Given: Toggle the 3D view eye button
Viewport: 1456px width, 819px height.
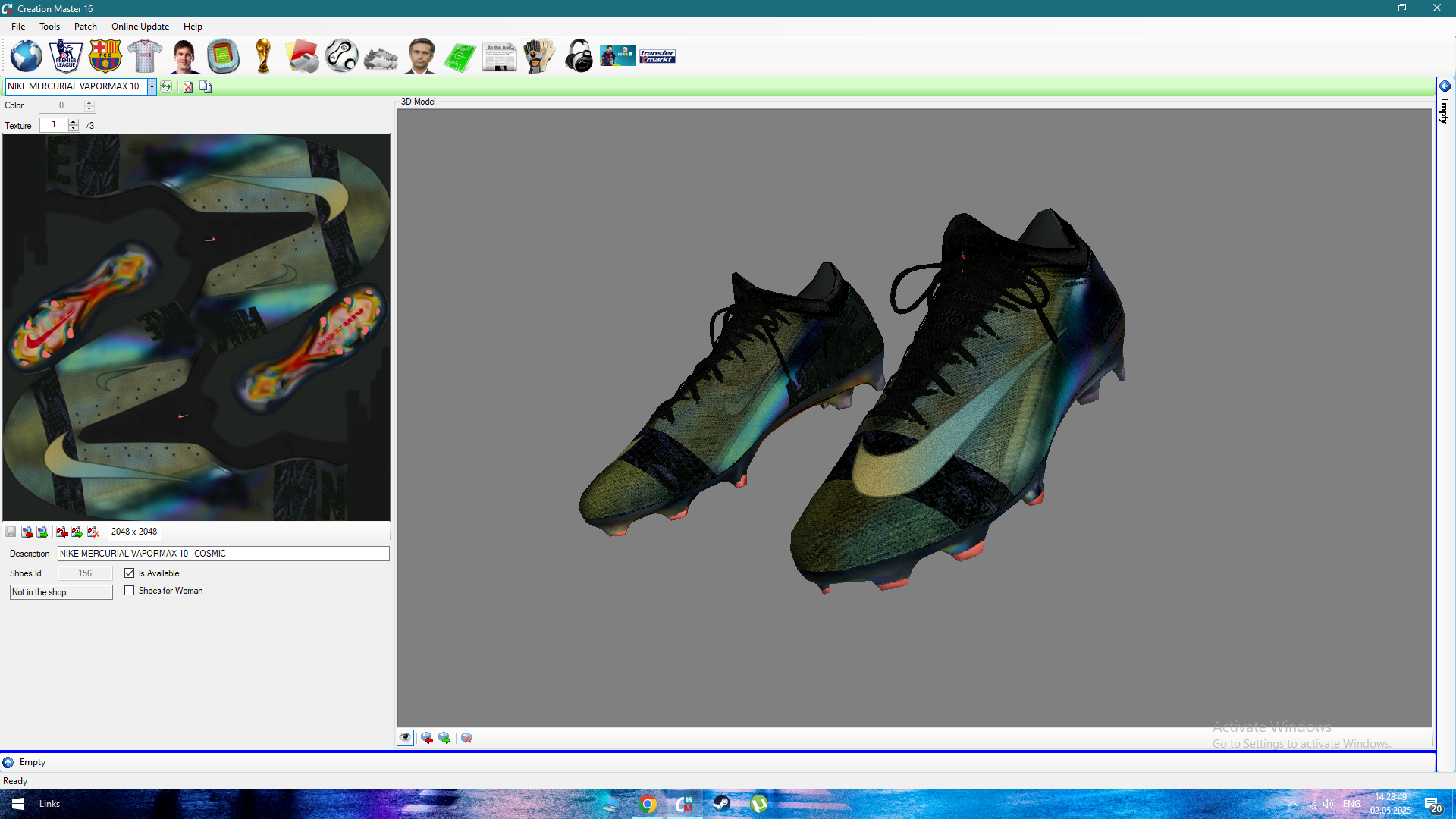Looking at the screenshot, I should pyautogui.click(x=406, y=738).
